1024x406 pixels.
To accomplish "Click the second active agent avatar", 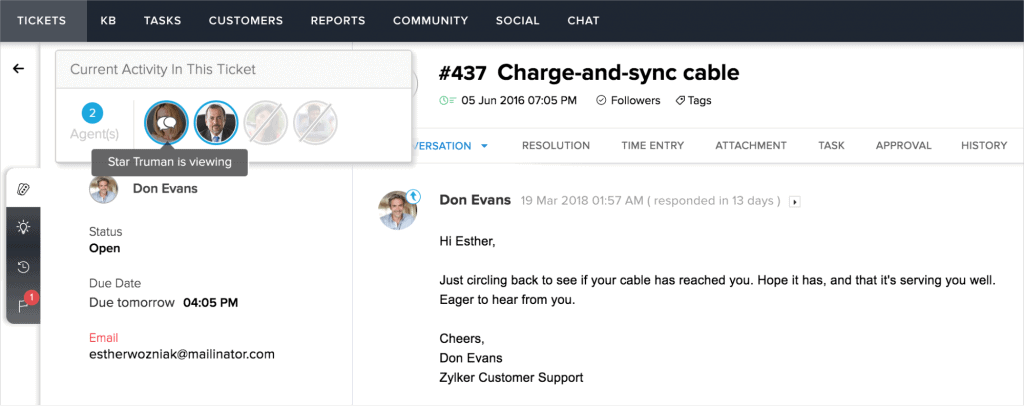I will click(216, 122).
